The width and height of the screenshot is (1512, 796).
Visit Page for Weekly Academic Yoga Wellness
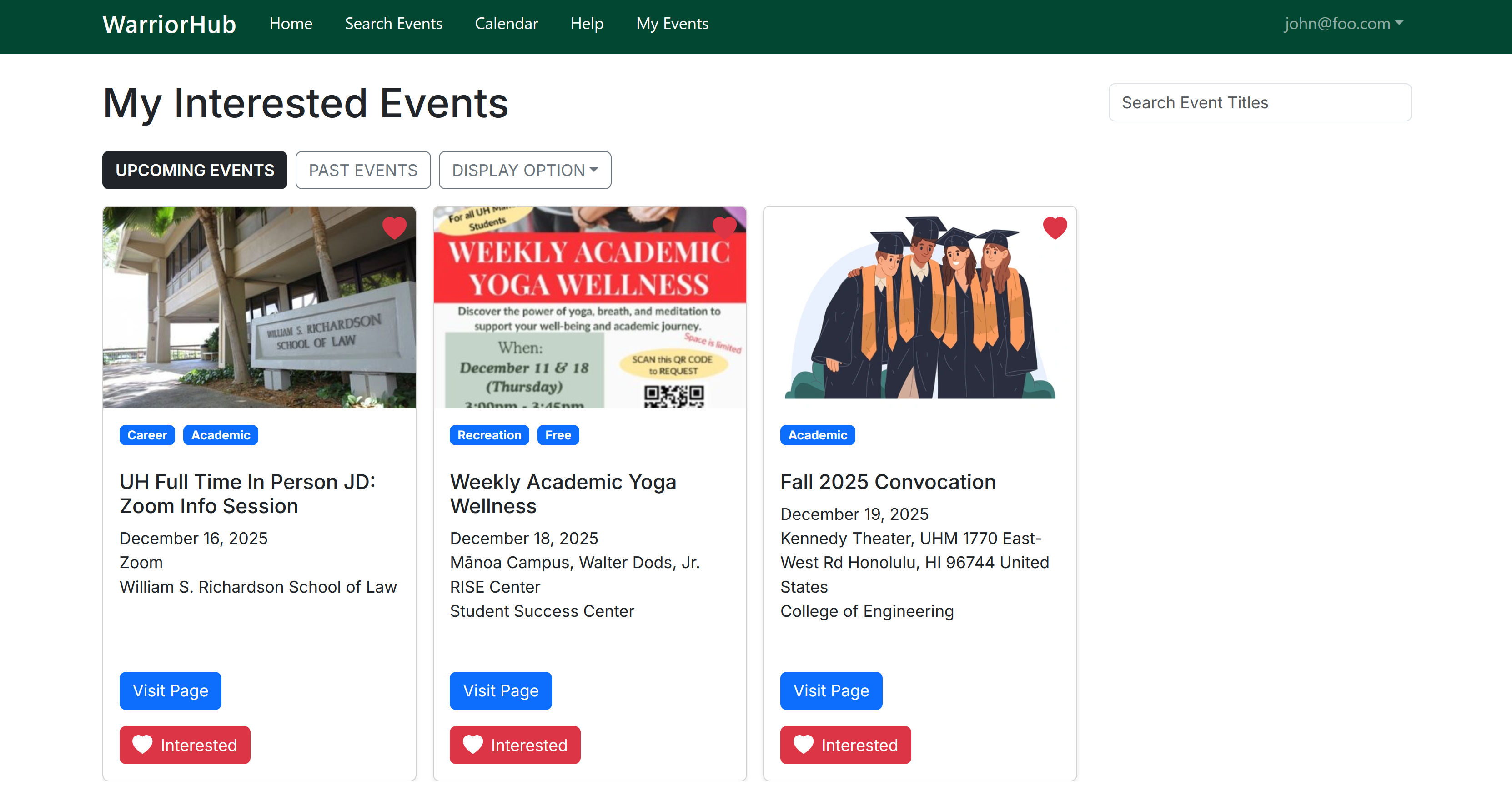click(x=500, y=690)
